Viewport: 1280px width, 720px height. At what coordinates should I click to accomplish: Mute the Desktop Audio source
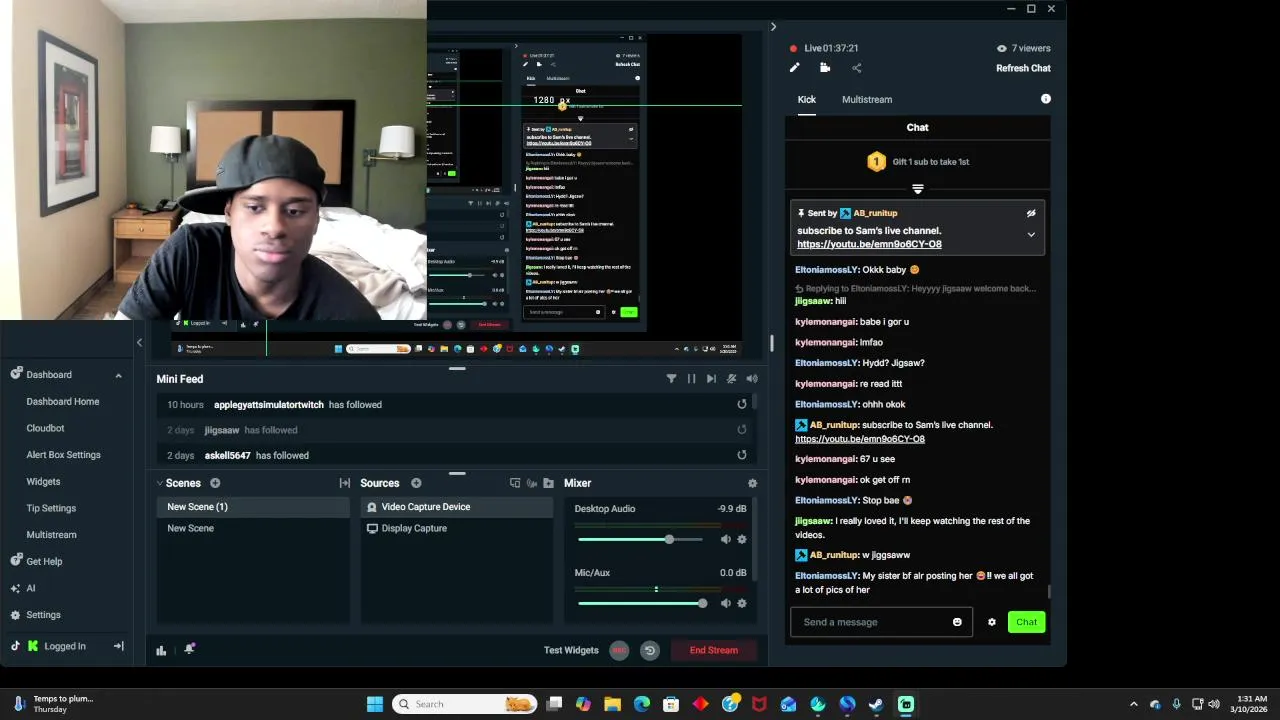[726, 540]
